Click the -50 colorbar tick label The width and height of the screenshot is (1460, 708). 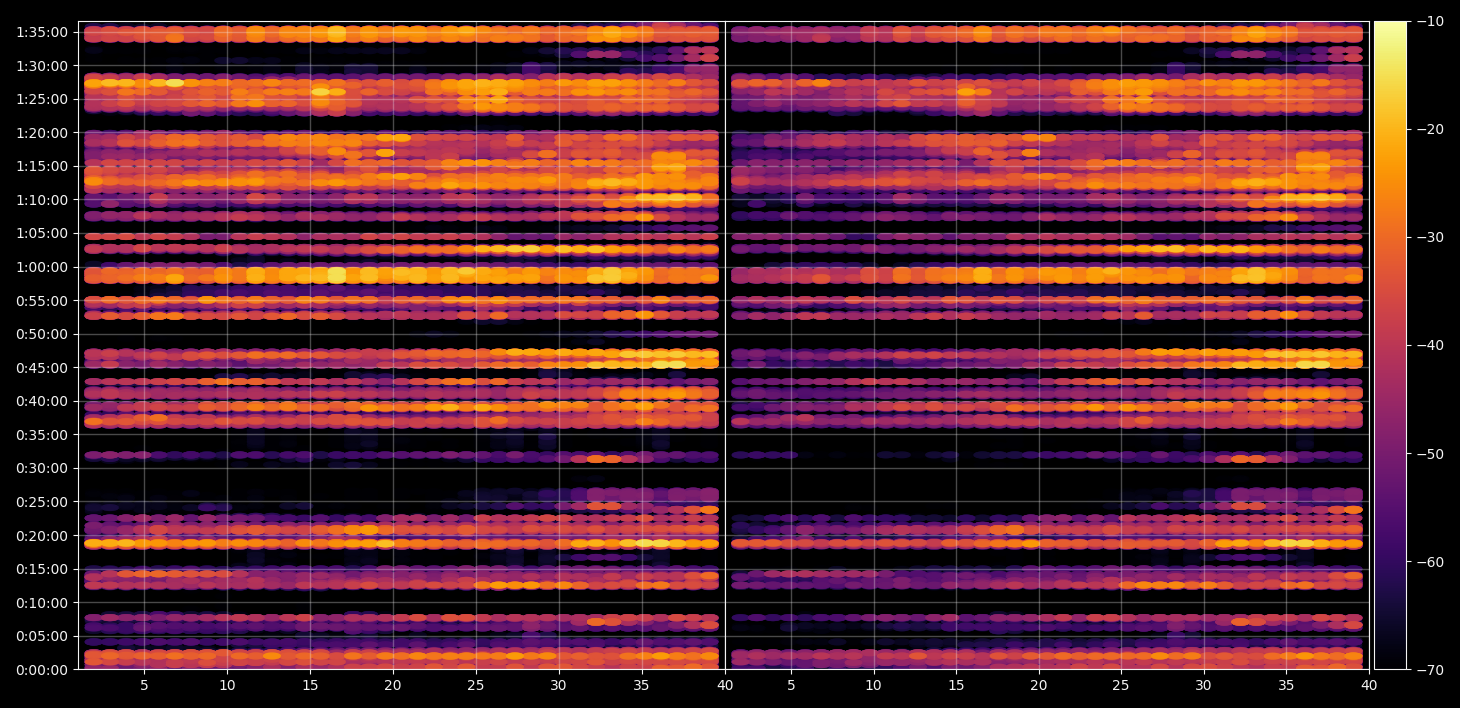pyautogui.click(x=1429, y=453)
